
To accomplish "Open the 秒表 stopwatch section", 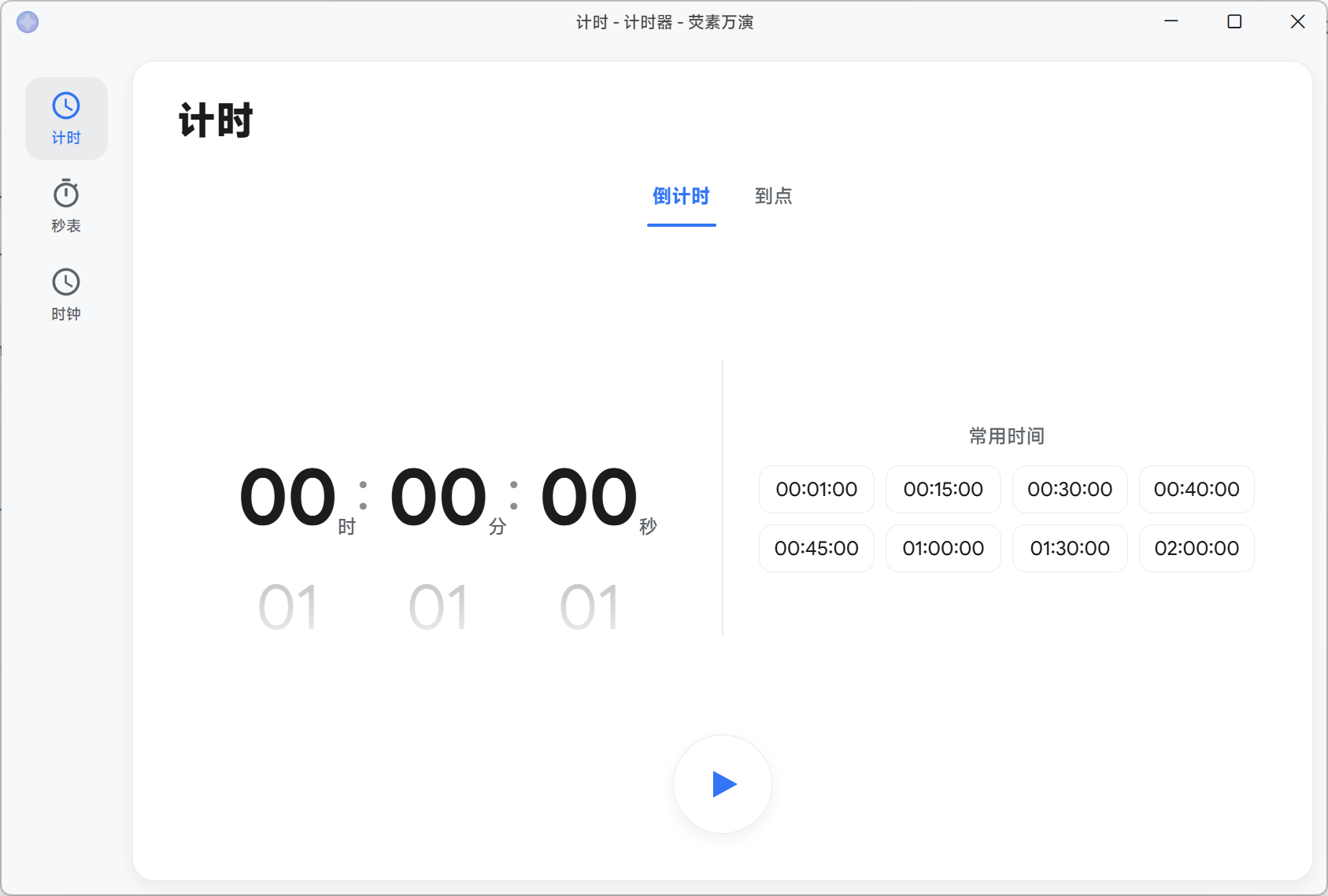I will (66, 206).
